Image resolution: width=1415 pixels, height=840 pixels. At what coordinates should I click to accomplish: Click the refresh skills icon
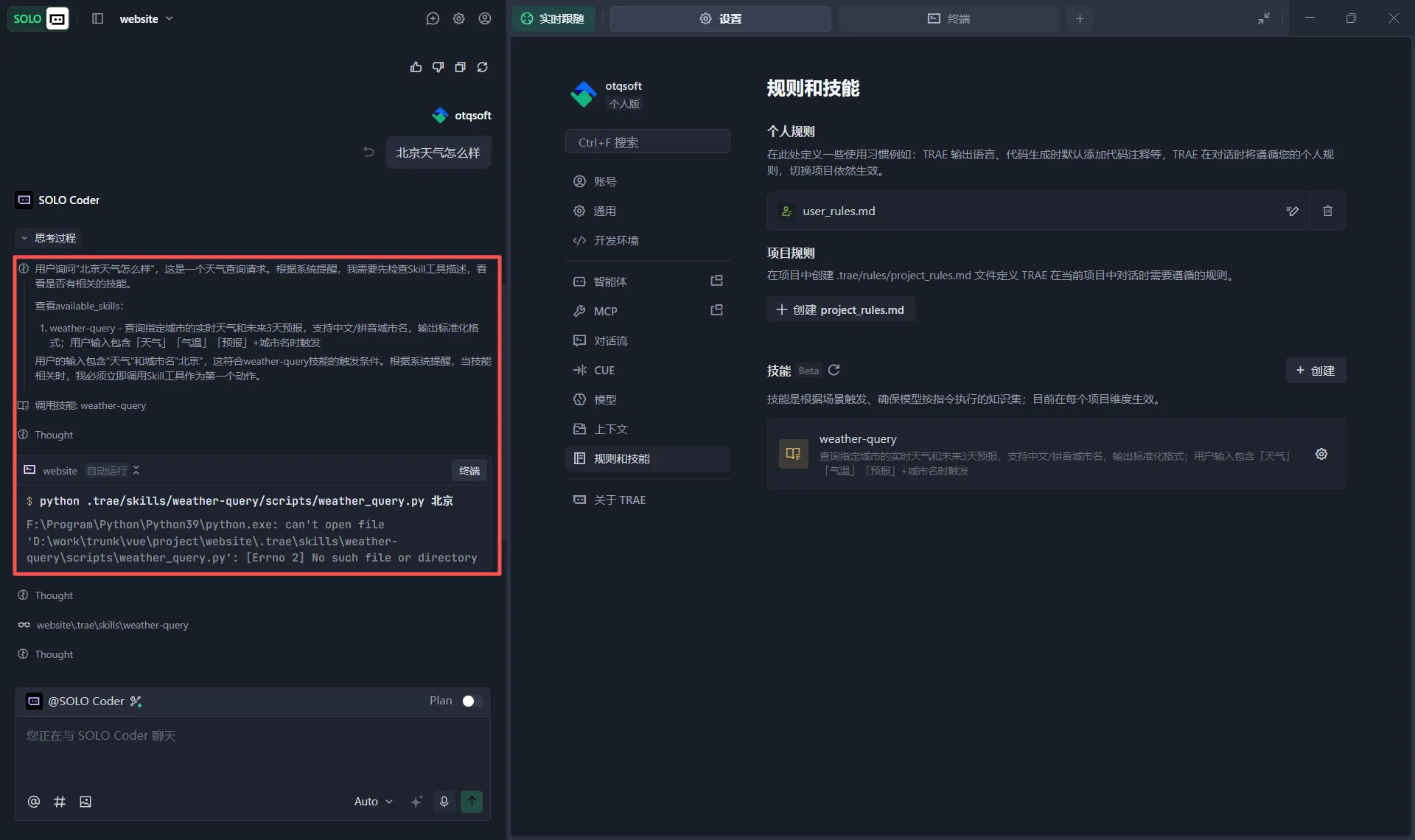(x=834, y=370)
